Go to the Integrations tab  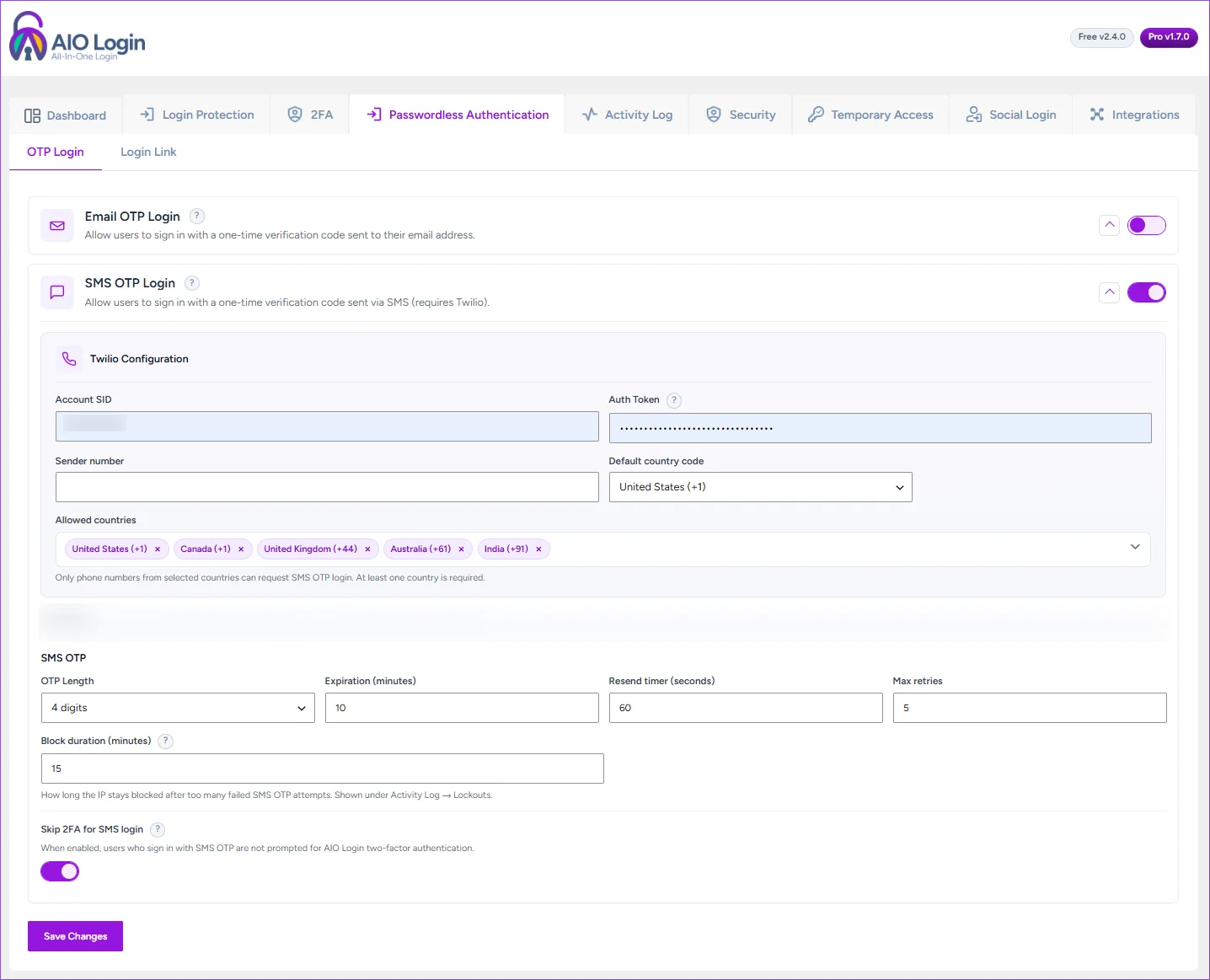[1134, 115]
